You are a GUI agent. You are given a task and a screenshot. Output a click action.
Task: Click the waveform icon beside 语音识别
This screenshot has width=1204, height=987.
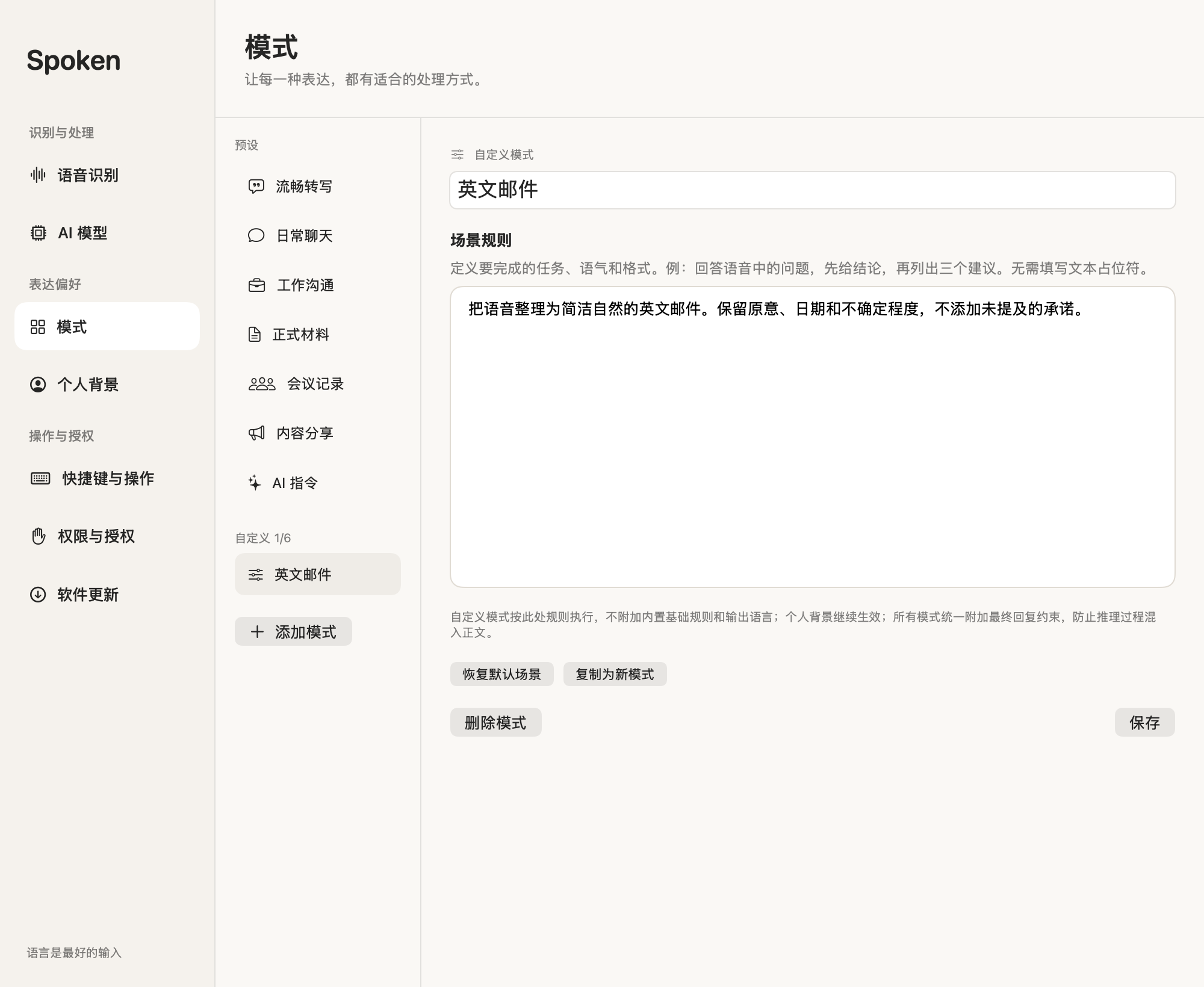pyautogui.click(x=38, y=175)
